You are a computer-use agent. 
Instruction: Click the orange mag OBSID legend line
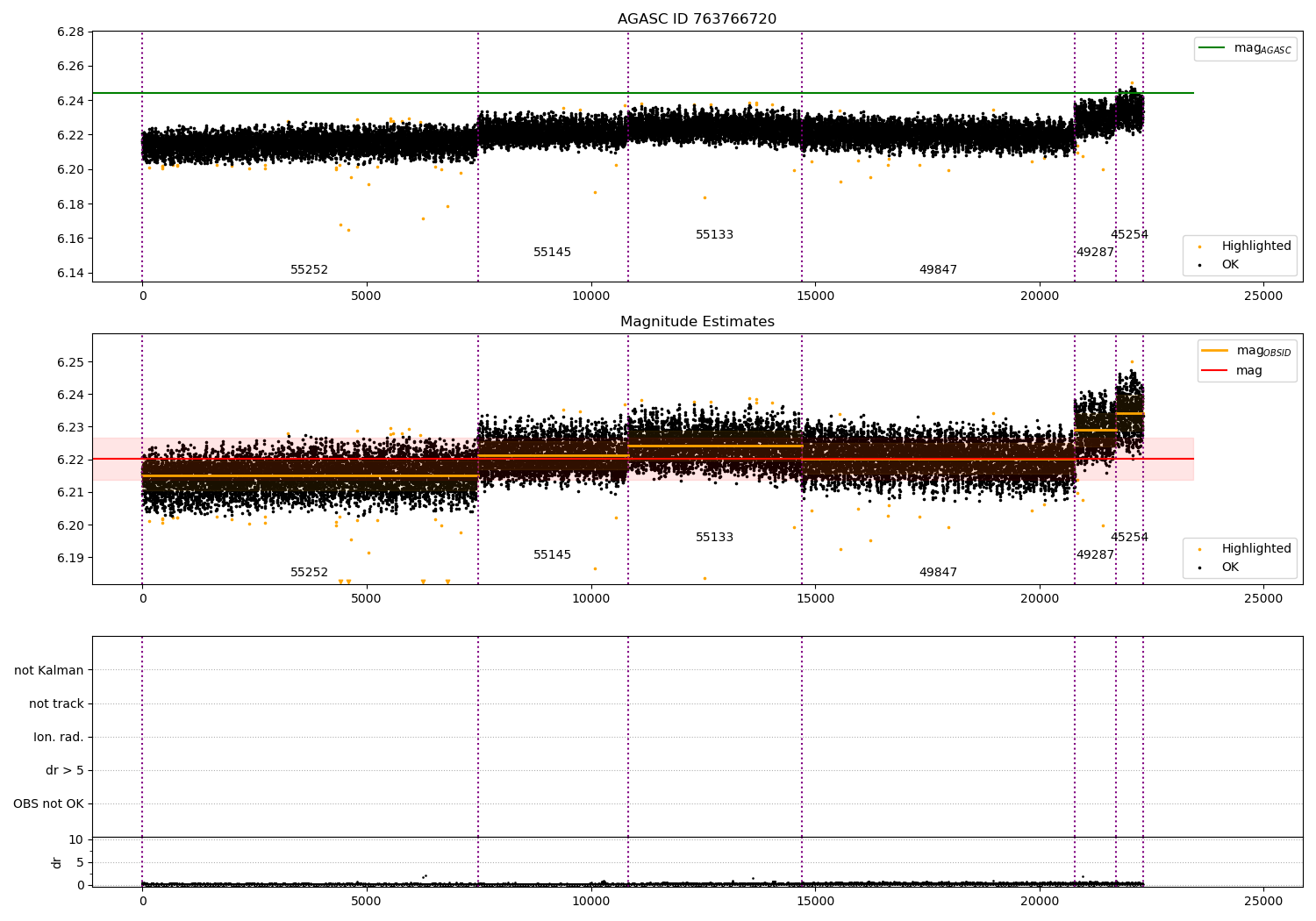1215,351
